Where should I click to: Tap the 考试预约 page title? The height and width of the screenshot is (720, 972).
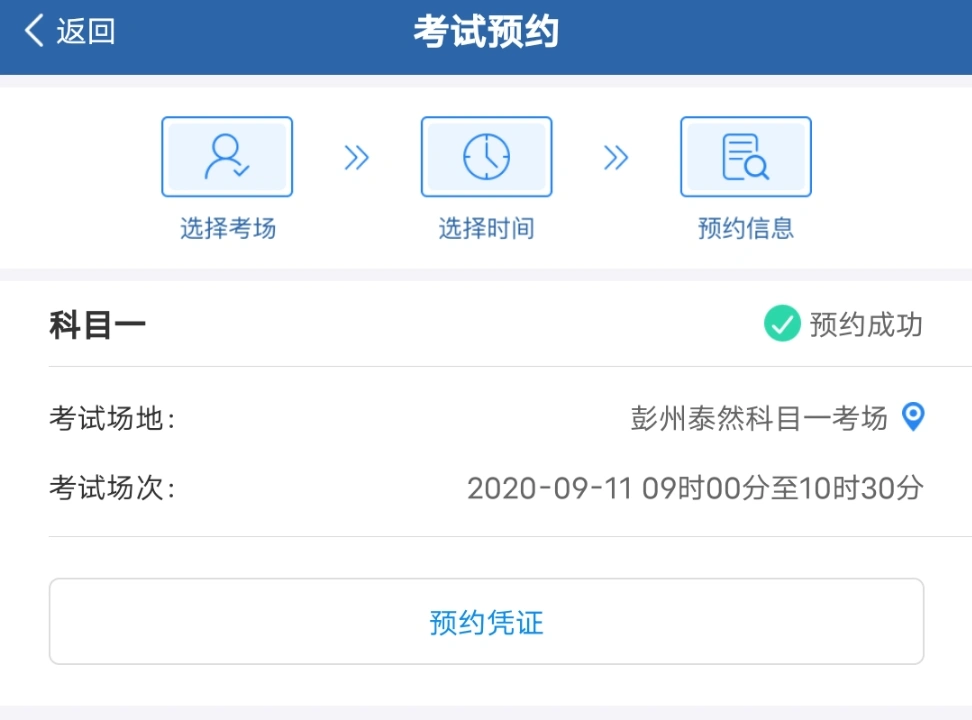tap(487, 32)
